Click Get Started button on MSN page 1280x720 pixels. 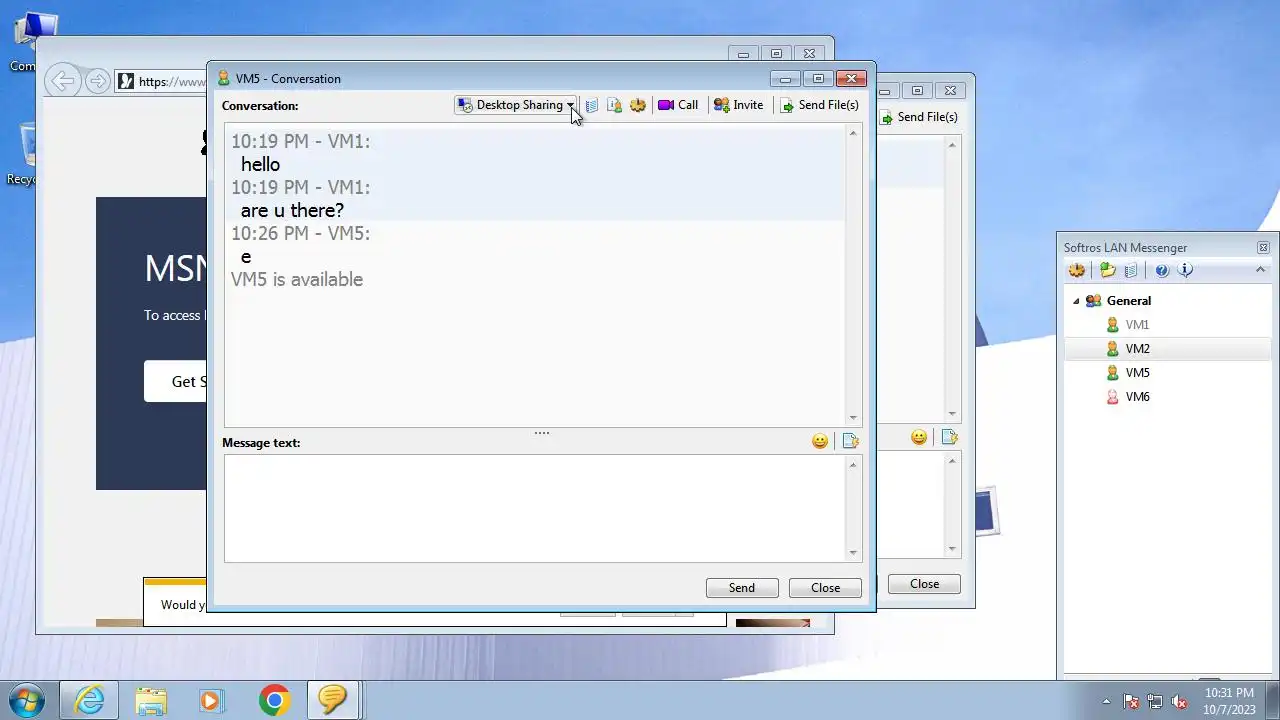pos(177,381)
